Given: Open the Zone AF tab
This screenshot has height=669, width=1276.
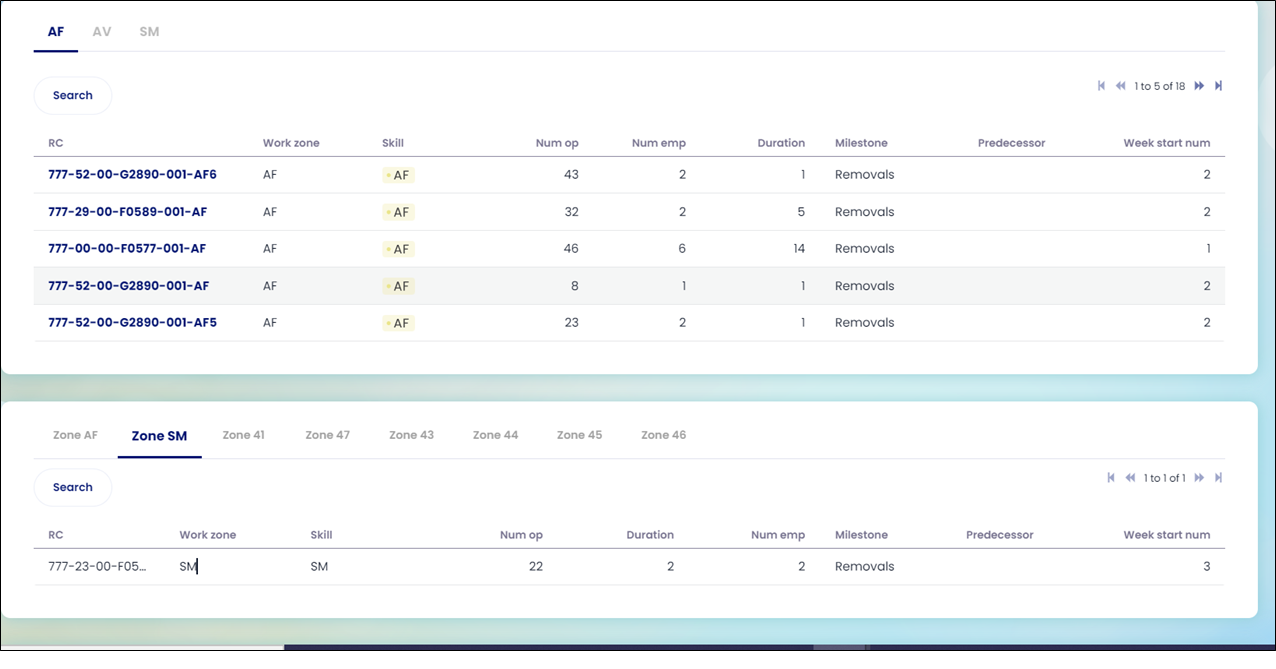Looking at the screenshot, I should (75, 435).
